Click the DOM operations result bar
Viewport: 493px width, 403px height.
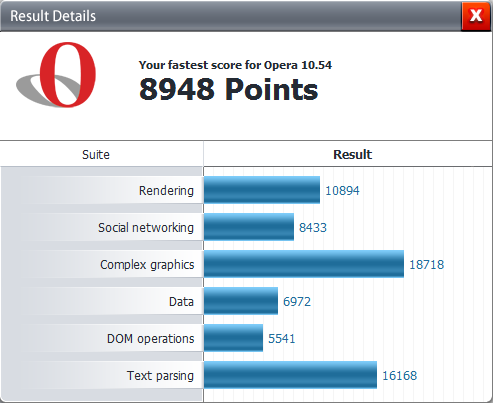pyautogui.click(x=233, y=338)
